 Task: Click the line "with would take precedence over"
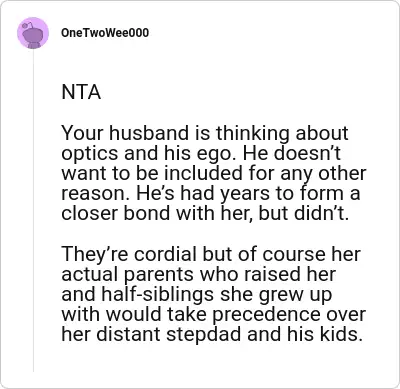214,314
